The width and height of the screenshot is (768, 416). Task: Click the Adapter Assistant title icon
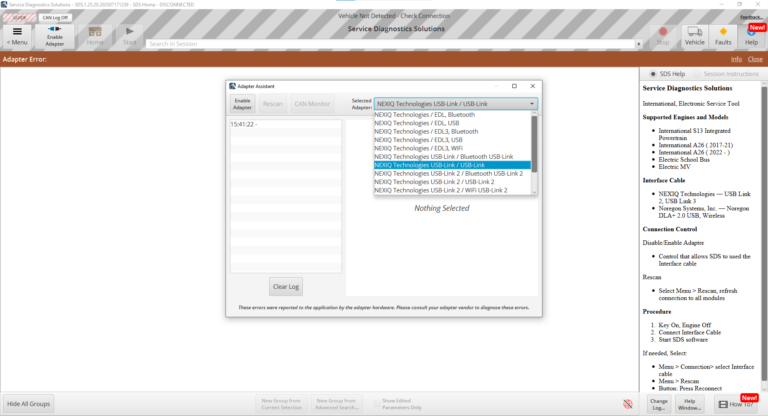pyautogui.click(x=232, y=86)
